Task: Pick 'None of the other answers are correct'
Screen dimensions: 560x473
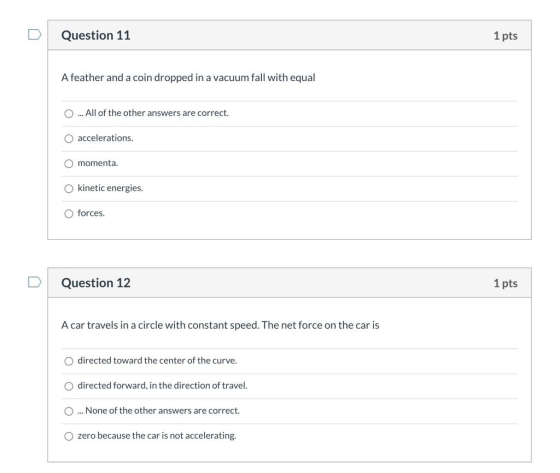Action: (69, 411)
